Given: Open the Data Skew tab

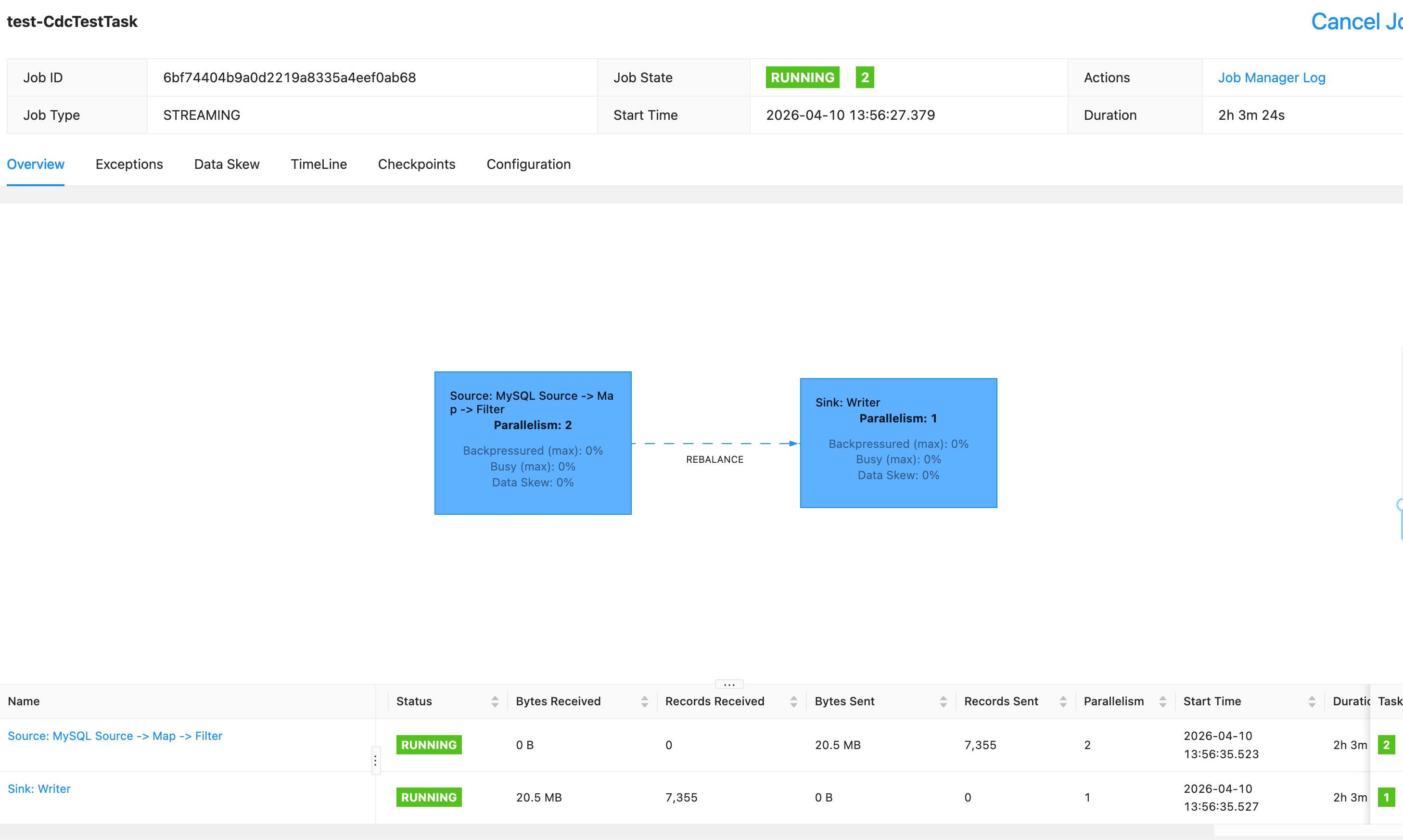Looking at the screenshot, I should click(x=227, y=164).
